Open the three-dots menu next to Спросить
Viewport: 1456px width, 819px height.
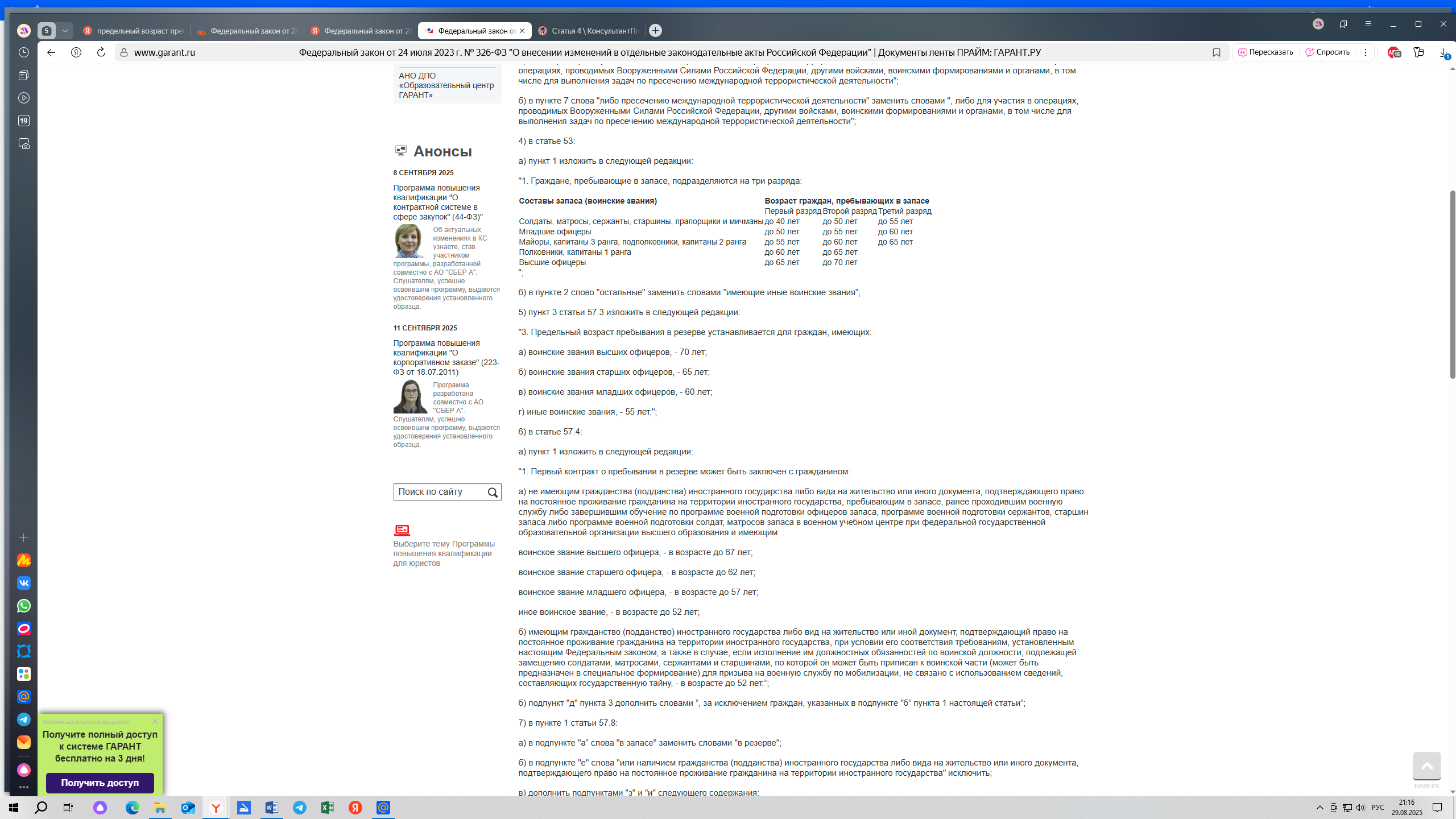tap(1366, 52)
